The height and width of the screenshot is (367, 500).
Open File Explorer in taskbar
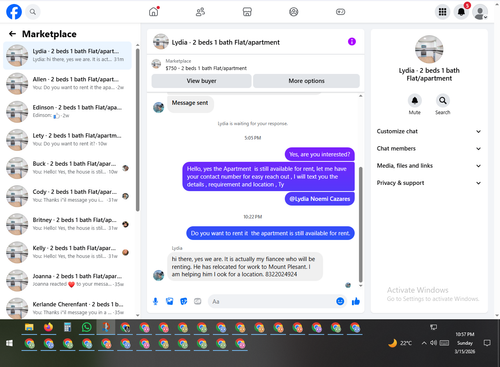(29, 328)
